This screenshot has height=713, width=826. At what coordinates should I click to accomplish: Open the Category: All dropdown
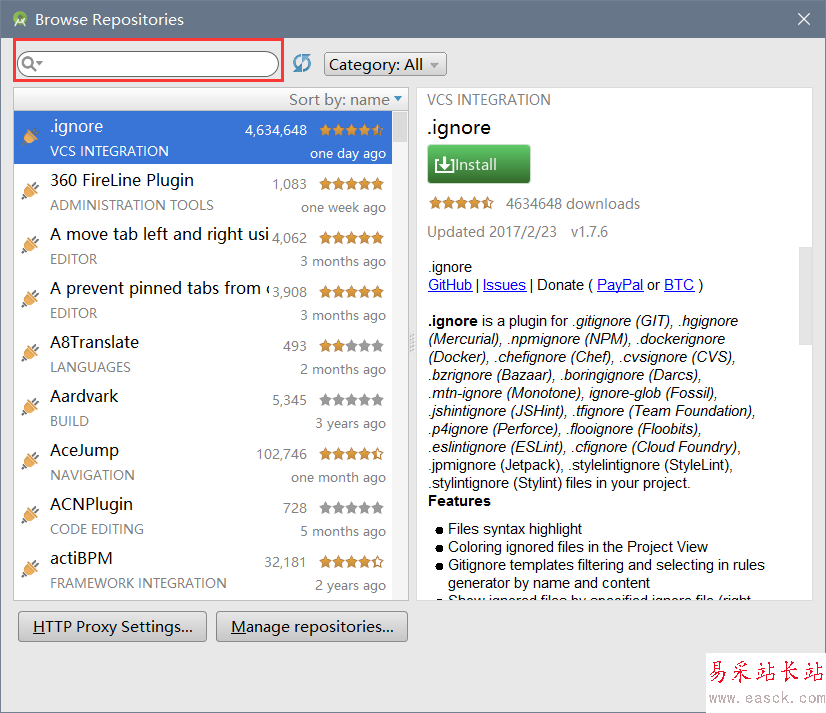tap(385, 64)
